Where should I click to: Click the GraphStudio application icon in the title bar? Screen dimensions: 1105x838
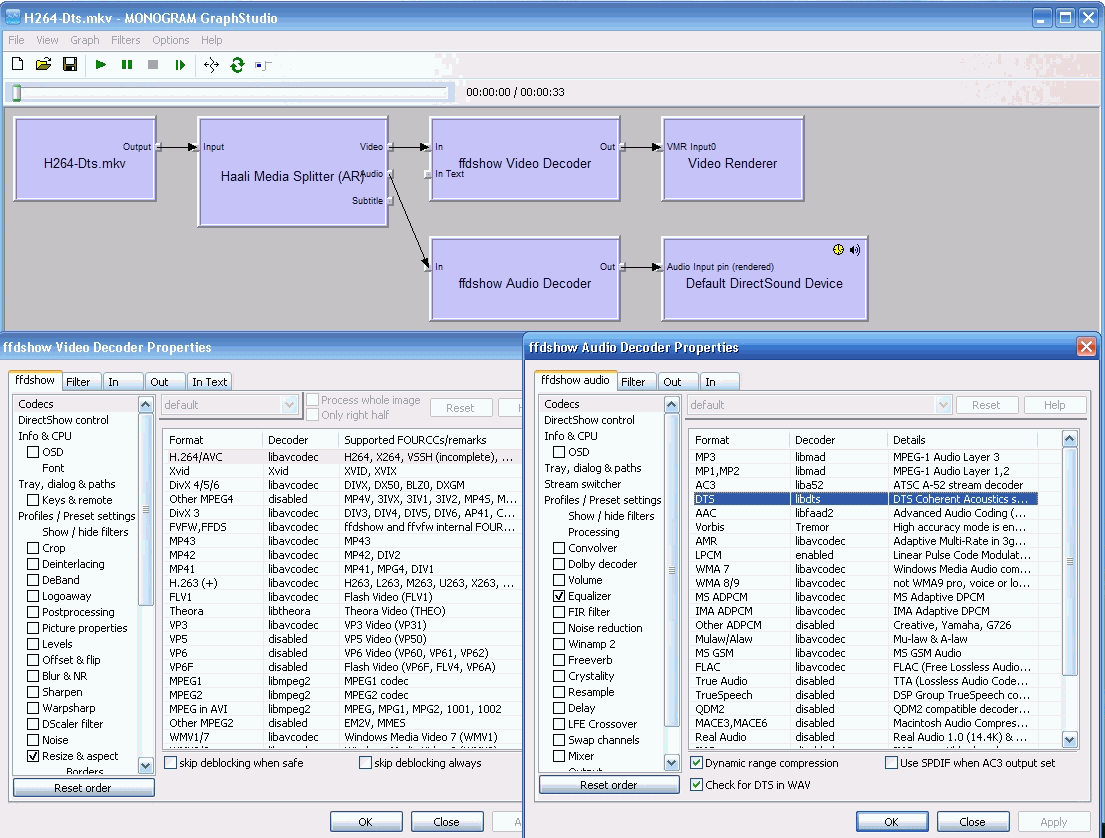pyautogui.click(x=13, y=17)
